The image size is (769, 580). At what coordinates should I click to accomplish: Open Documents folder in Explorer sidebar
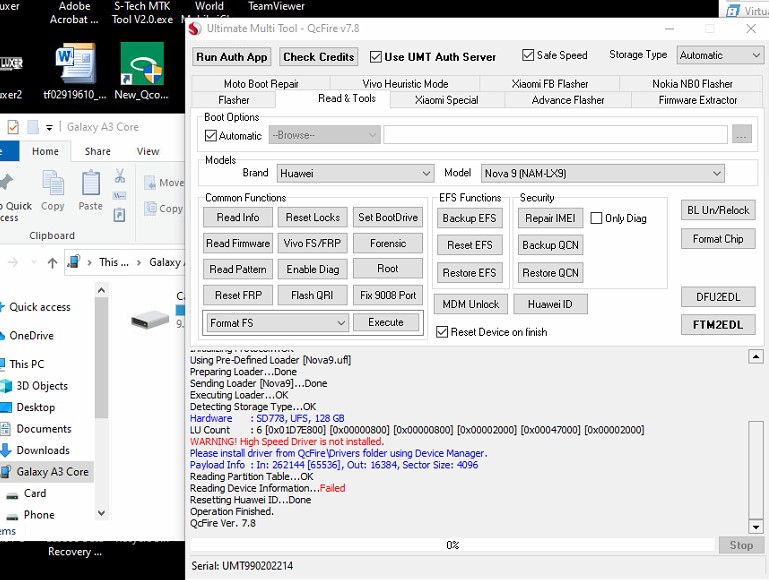pos(44,429)
